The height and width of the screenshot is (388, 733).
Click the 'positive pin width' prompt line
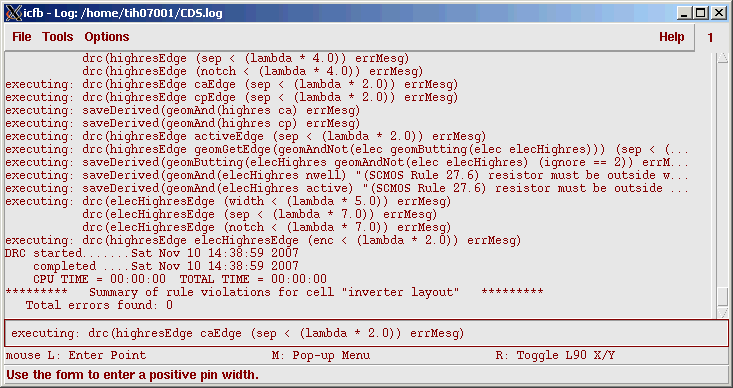tap(132, 375)
